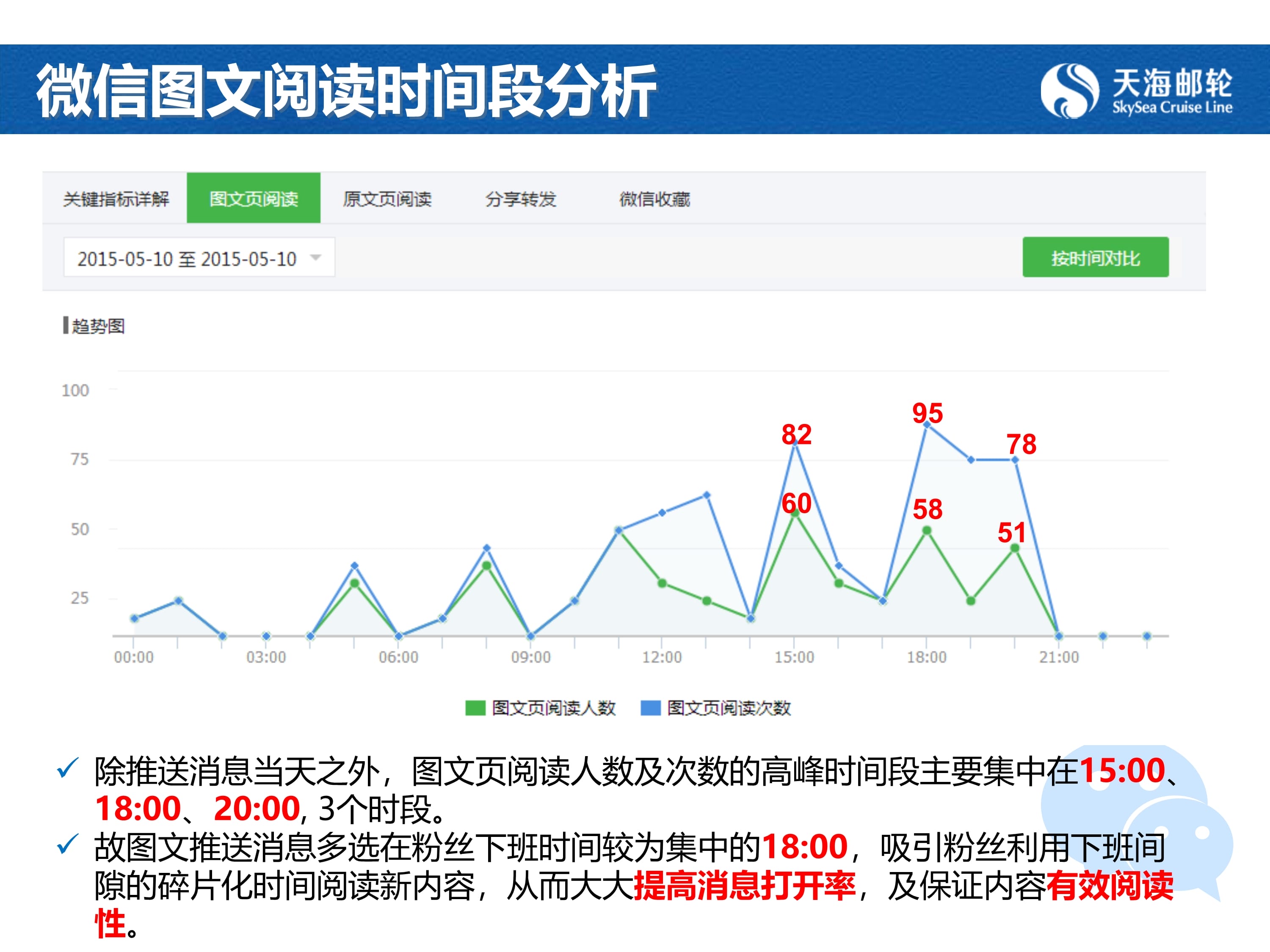Click the 12:00 axis label
Viewport: 1270px width, 952px height.
[x=662, y=657]
